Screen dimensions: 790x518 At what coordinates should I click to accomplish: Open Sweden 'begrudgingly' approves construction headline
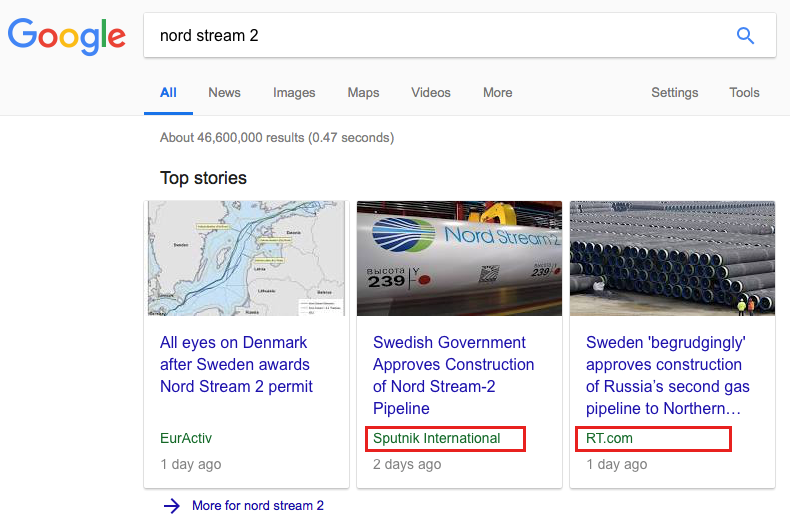[x=668, y=375]
